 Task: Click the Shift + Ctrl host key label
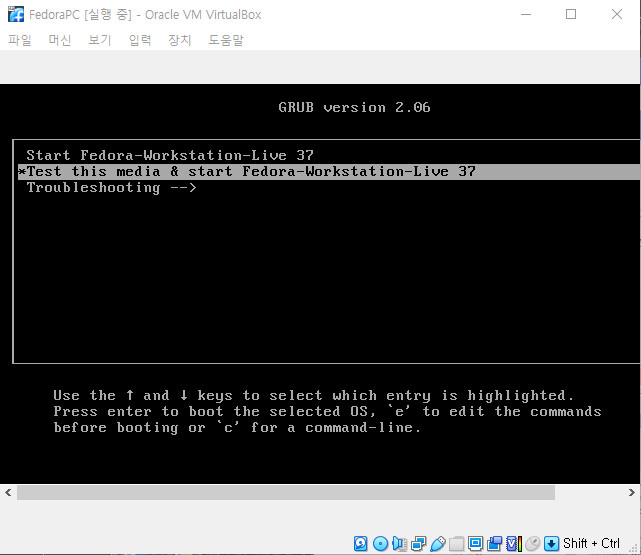(591, 544)
